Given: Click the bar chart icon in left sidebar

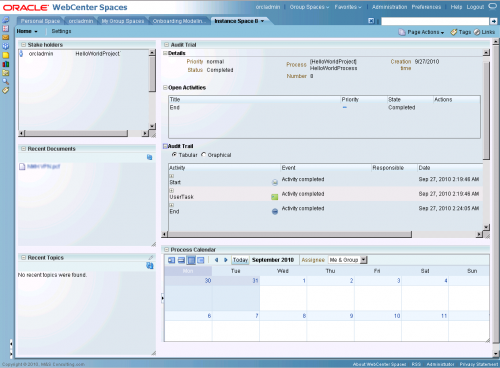Looking at the screenshot, I should [6, 64].
